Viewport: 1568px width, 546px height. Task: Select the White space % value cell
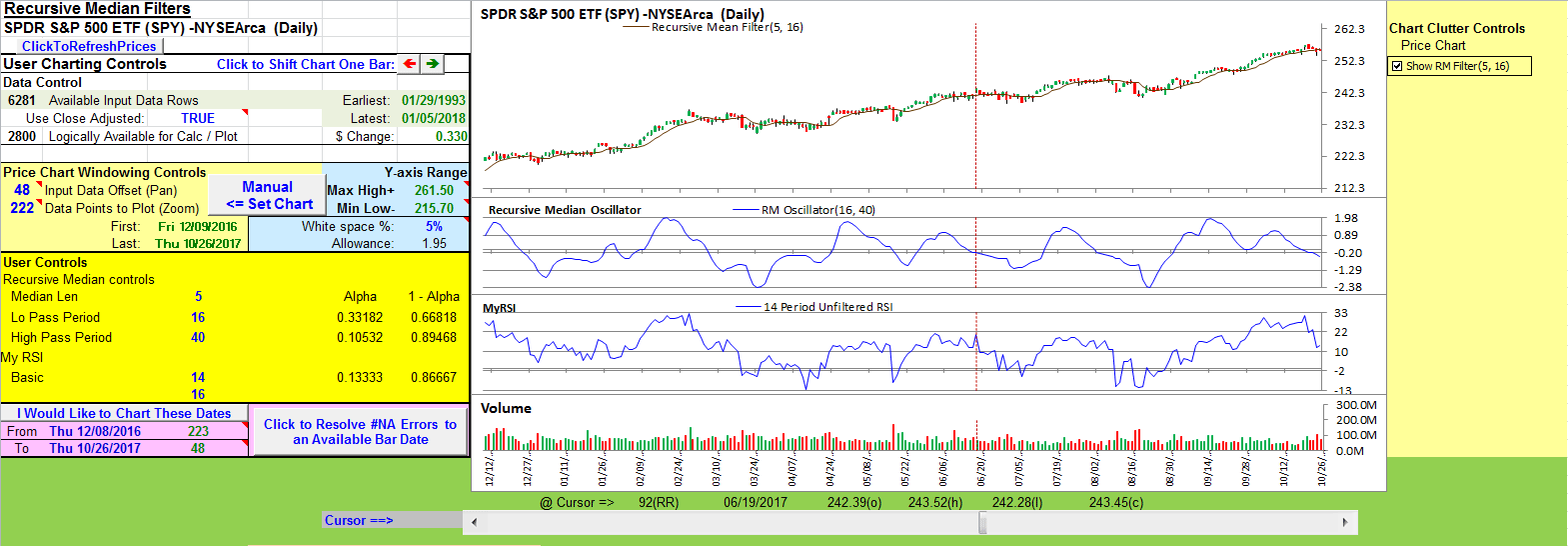pos(434,227)
